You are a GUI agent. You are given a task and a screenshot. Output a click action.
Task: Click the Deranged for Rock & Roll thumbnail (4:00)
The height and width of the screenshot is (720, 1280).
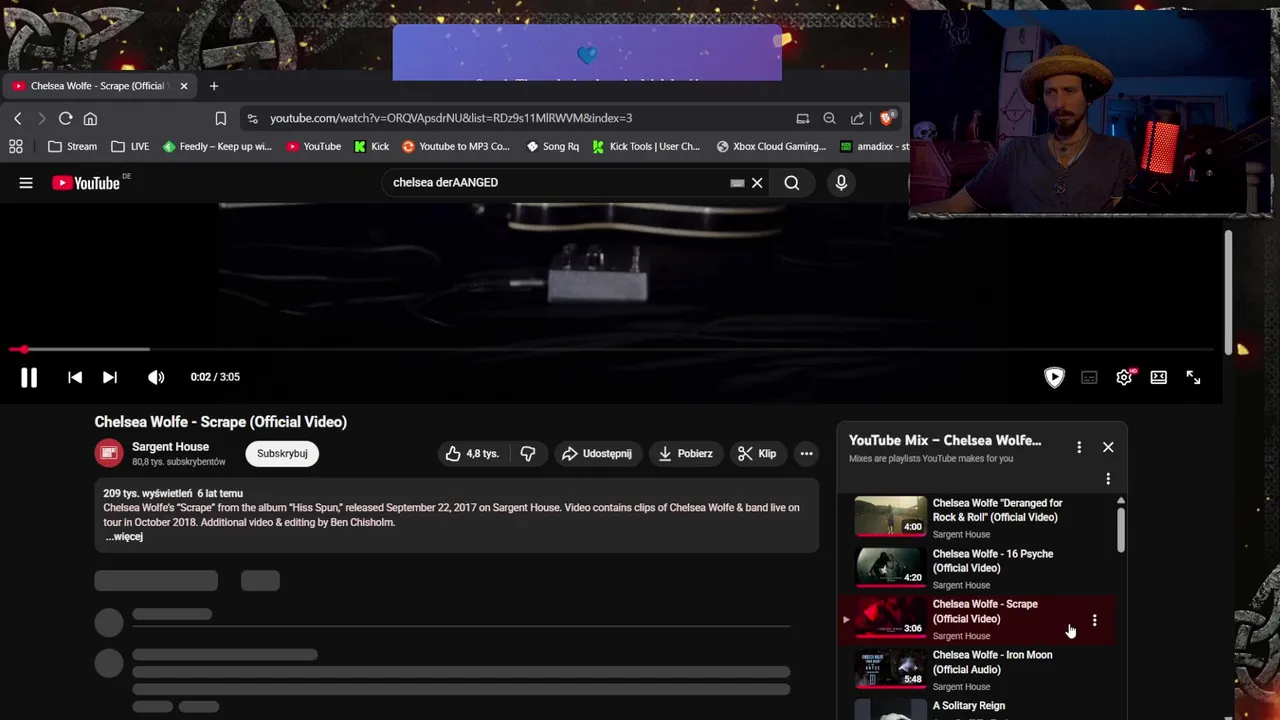pyautogui.click(x=890, y=517)
